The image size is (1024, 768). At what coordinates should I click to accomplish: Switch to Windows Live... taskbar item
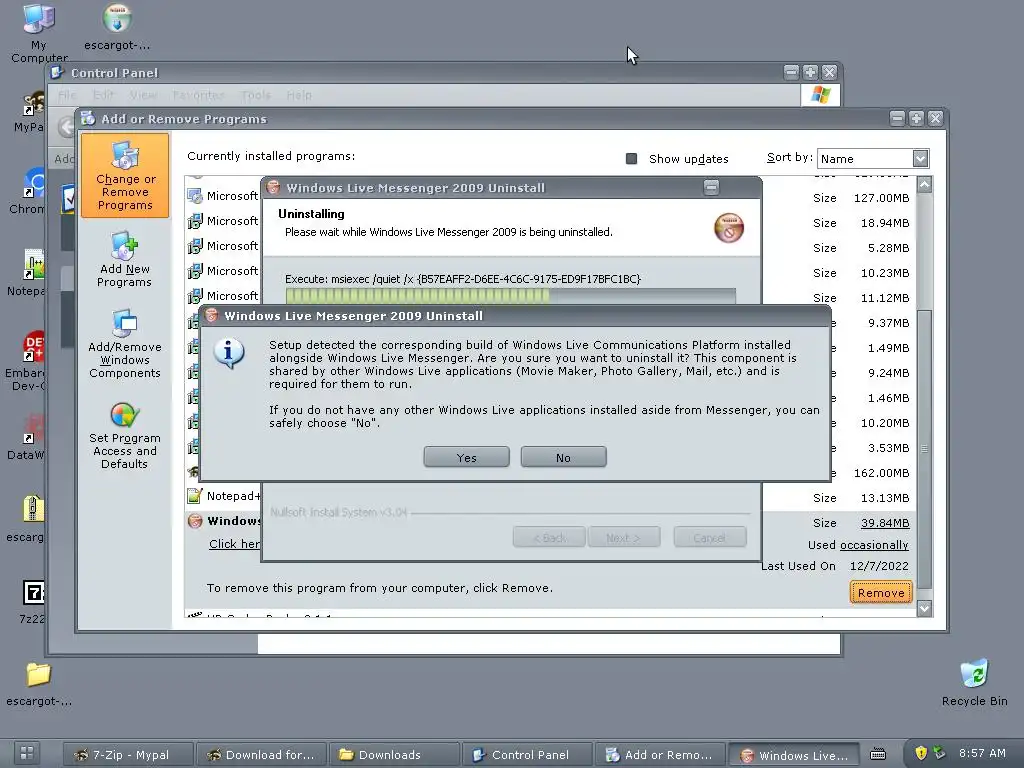pyautogui.click(x=793, y=754)
